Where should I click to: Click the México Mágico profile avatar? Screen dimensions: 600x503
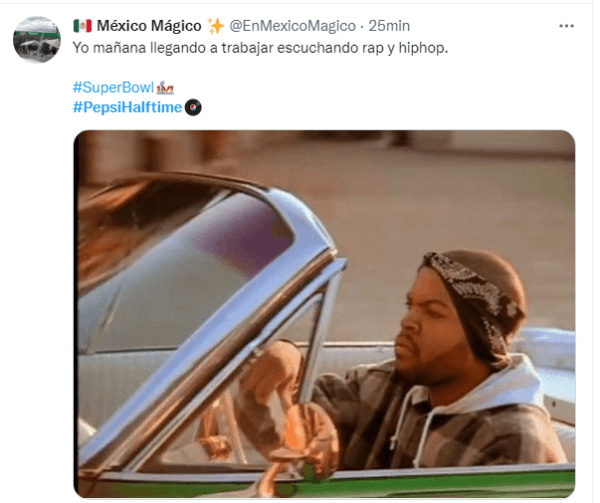(37, 39)
